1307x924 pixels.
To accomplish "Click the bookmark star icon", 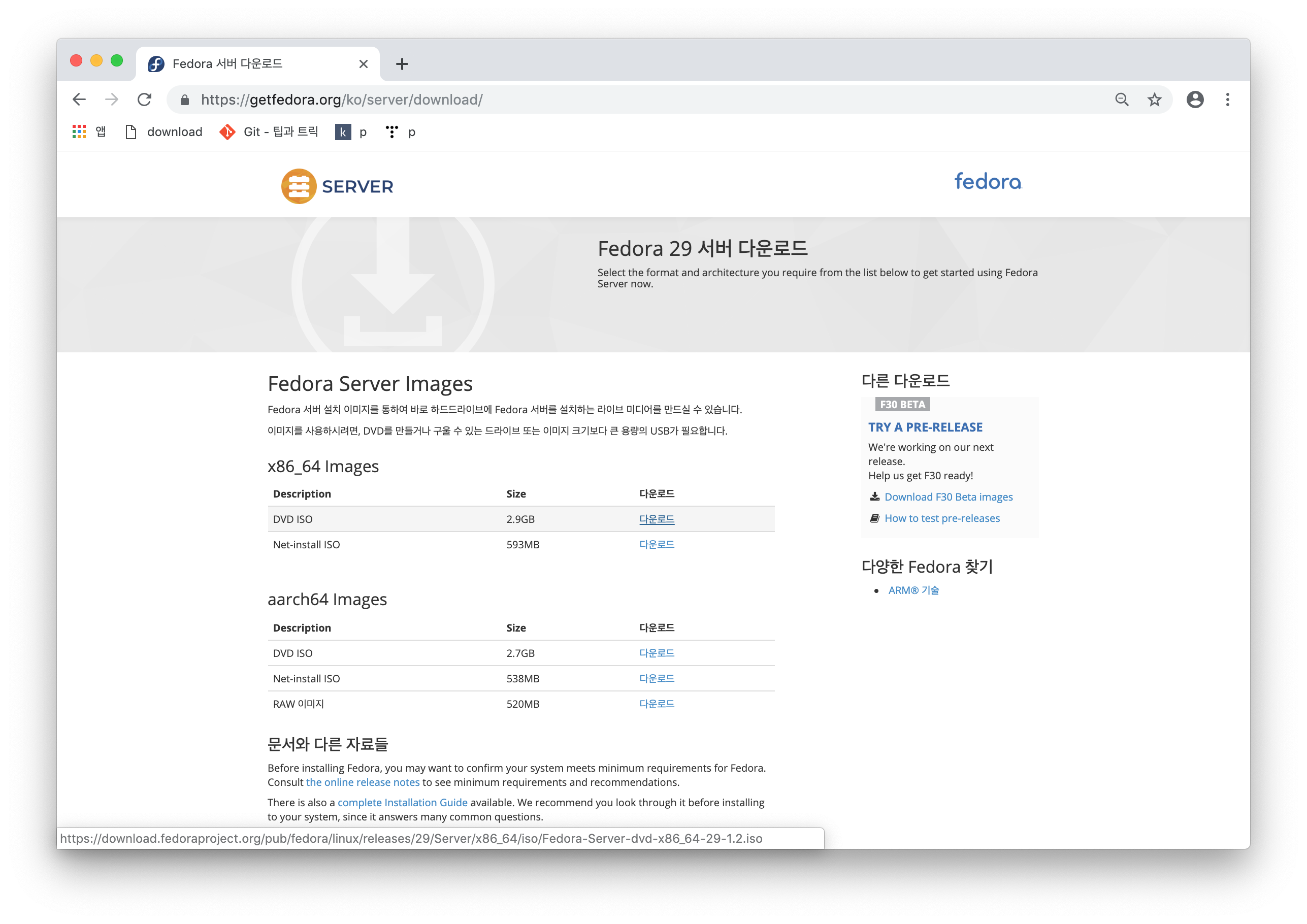I will 1154,100.
